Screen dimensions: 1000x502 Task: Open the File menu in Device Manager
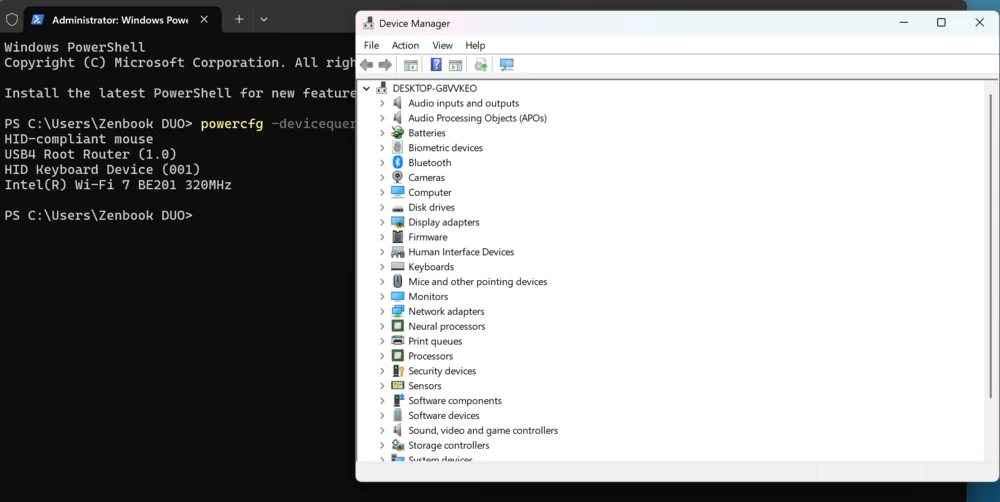(x=371, y=45)
